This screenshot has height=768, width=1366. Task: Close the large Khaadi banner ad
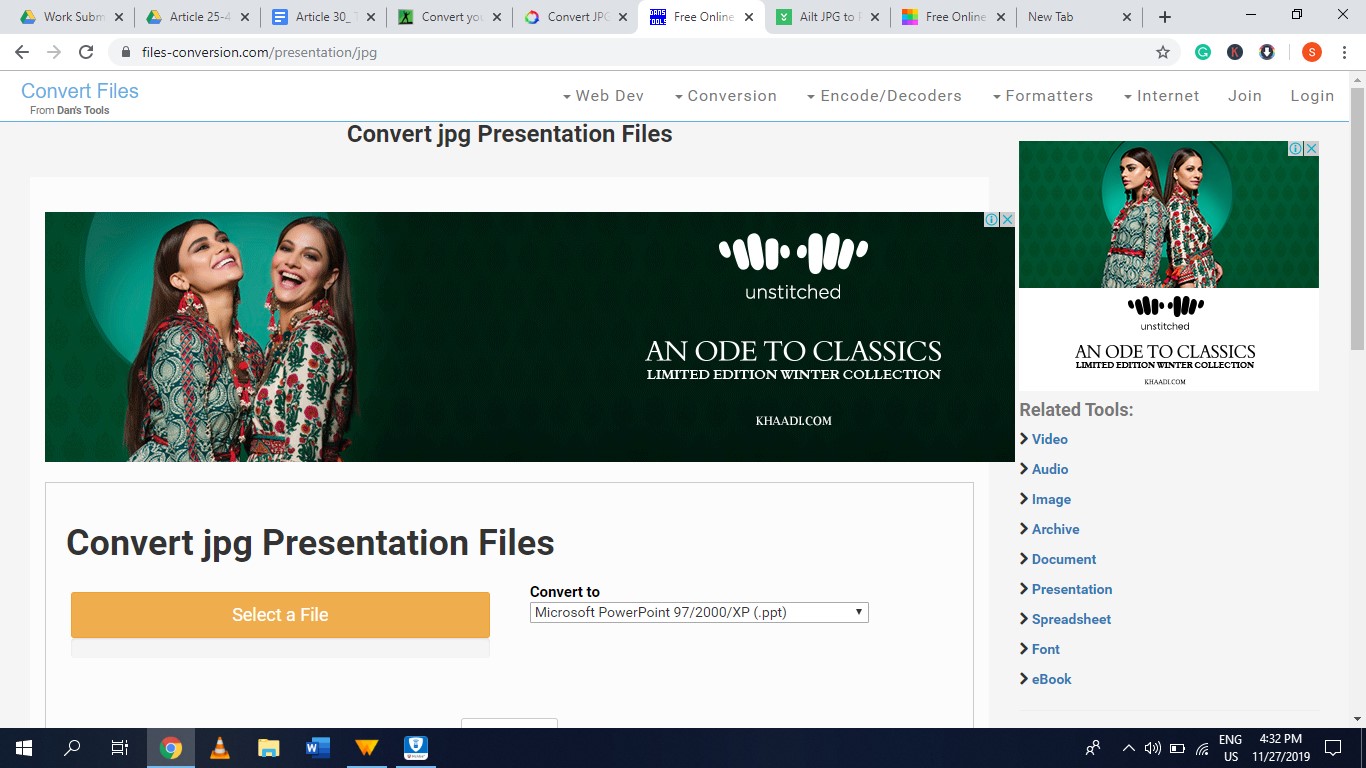click(1008, 219)
